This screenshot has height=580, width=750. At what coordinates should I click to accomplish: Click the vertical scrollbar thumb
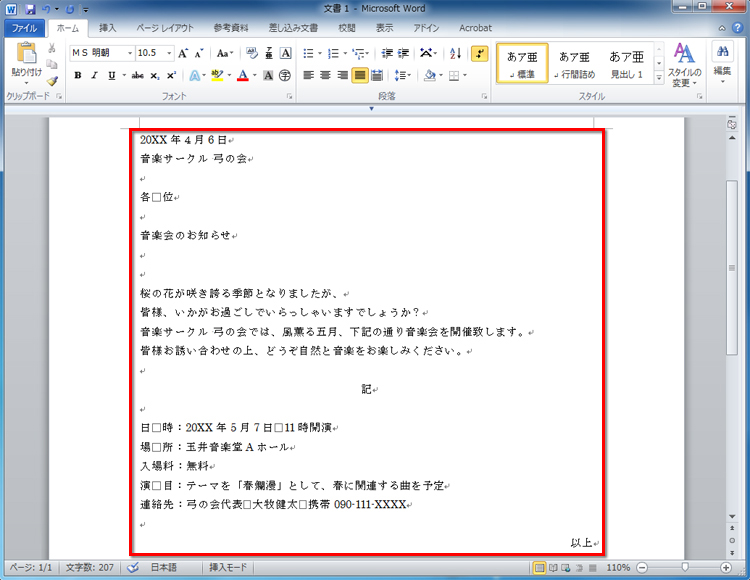click(x=732, y=268)
